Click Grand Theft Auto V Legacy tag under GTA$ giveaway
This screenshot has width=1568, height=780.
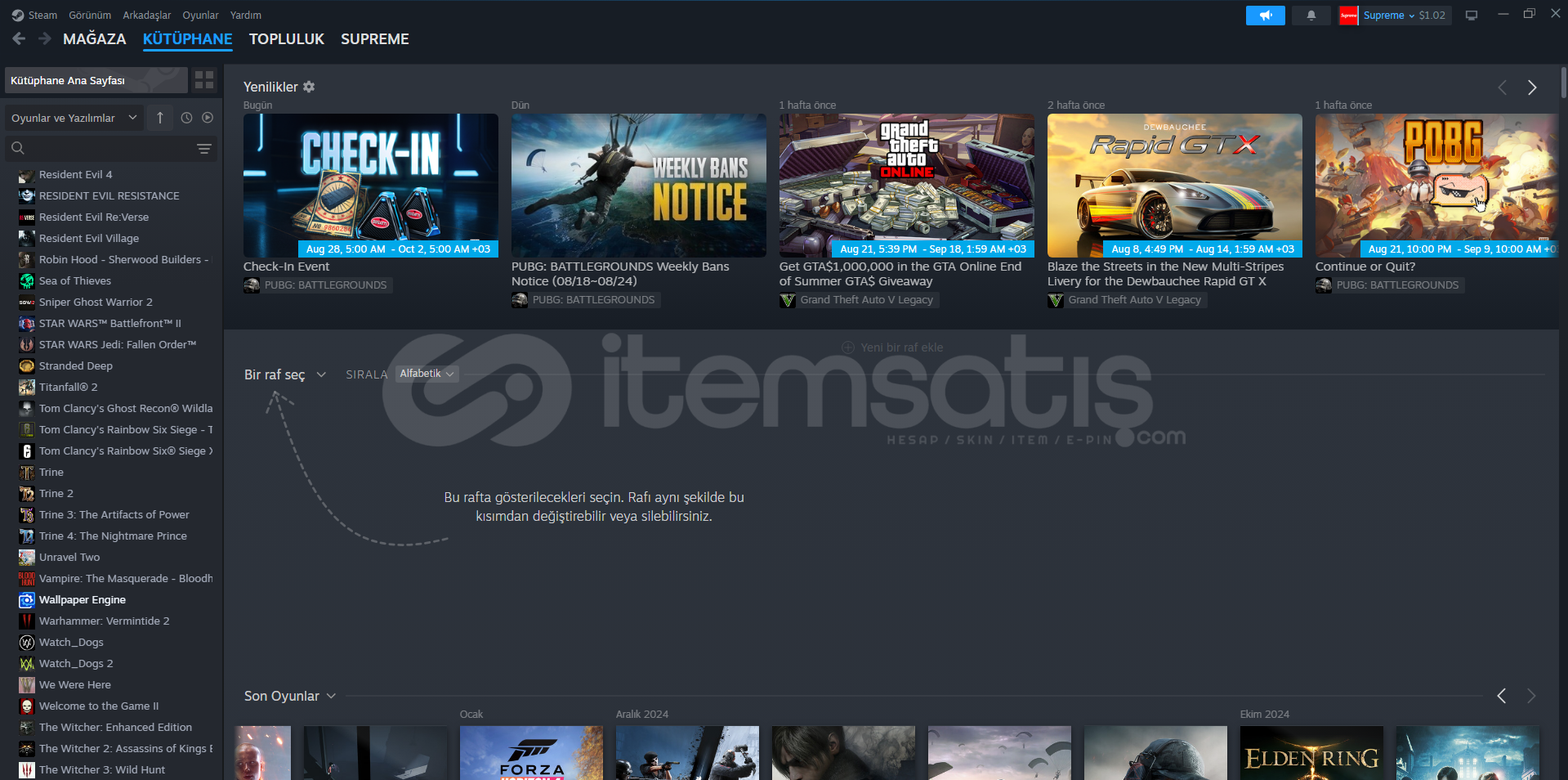pyautogui.click(x=858, y=300)
